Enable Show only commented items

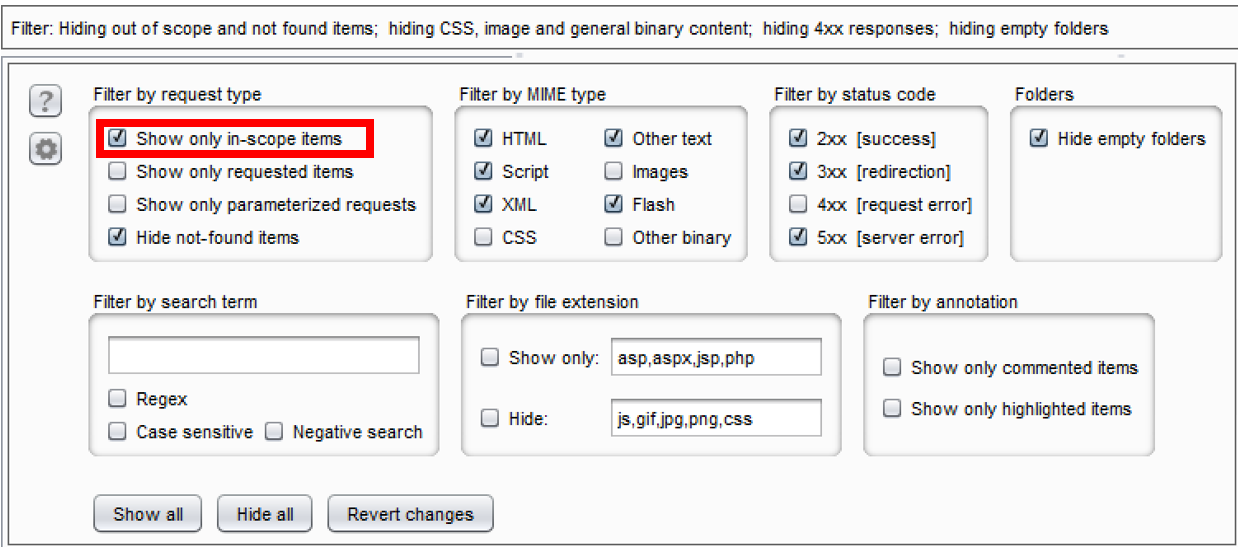[893, 368]
